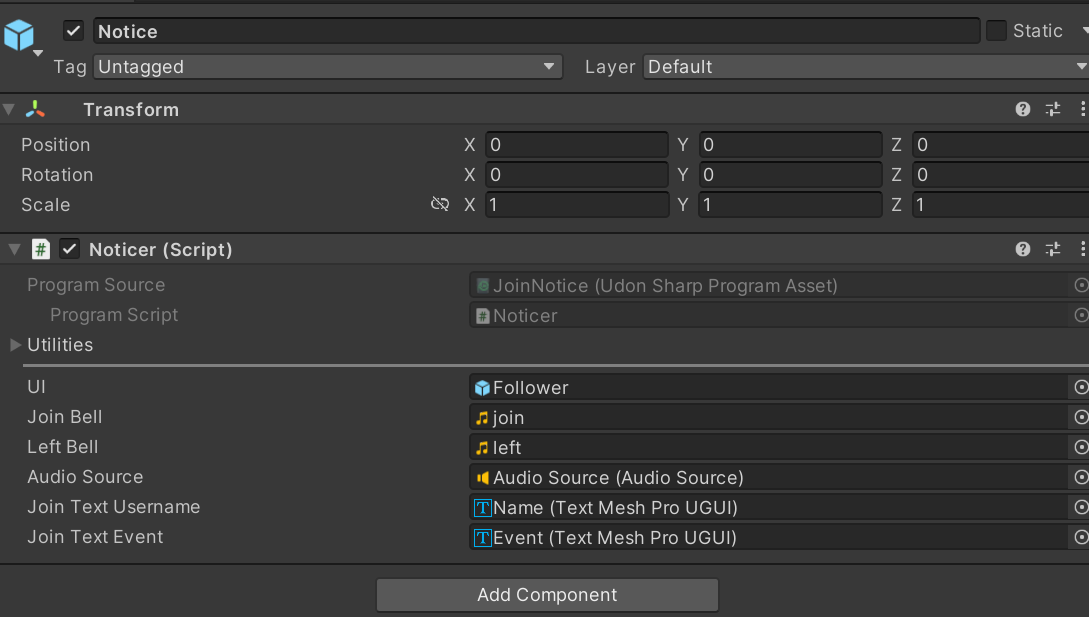
Task: Open Transform component help reference
Action: pos(1022,110)
